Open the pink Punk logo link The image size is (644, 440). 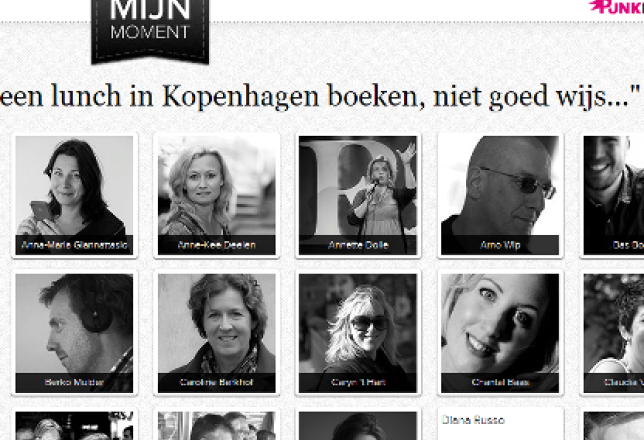tap(616, 7)
